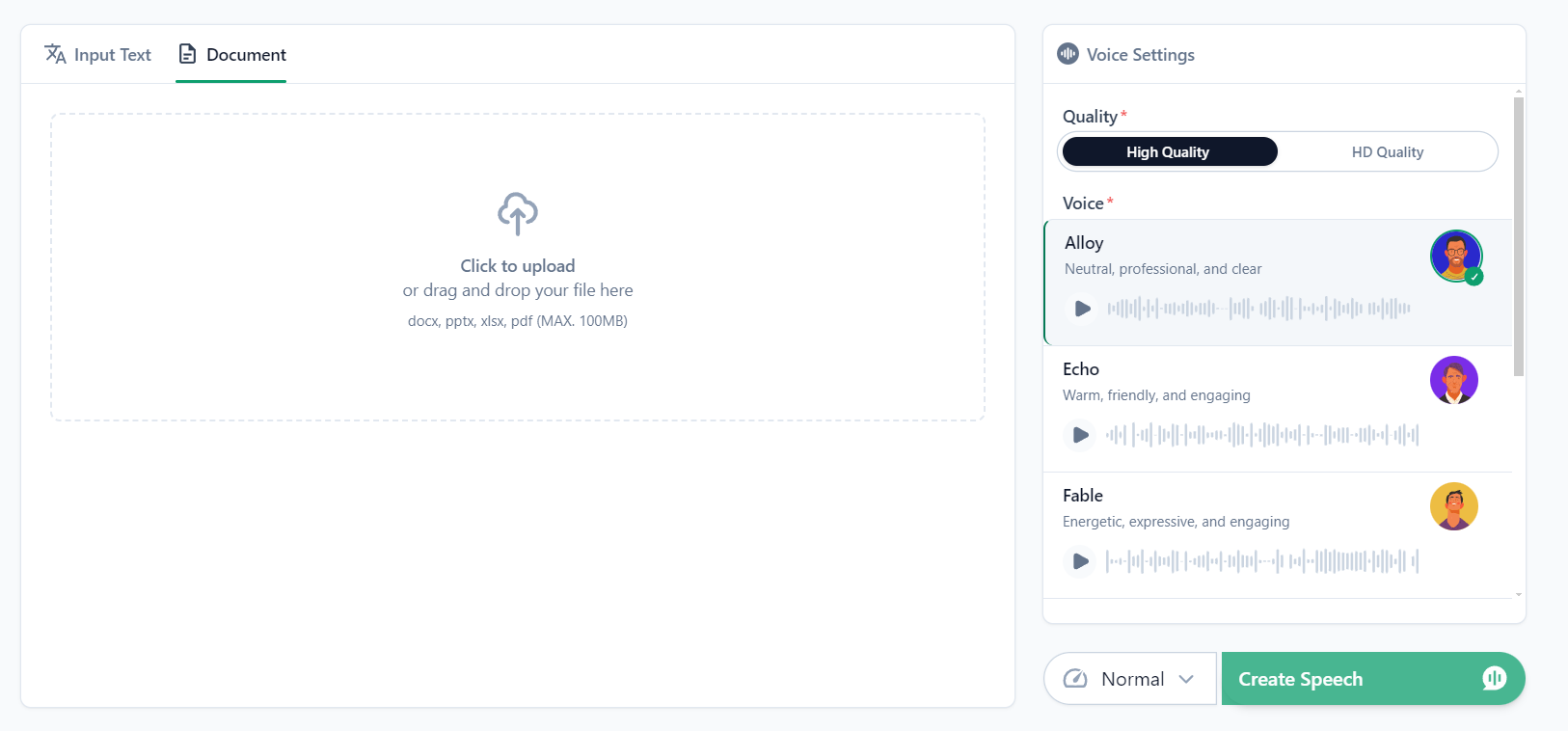Image resolution: width=1568 pixels, height=731 pixels.
Task: Click the waveform icon on Create Speech
Action: [x=1494, y=678]
